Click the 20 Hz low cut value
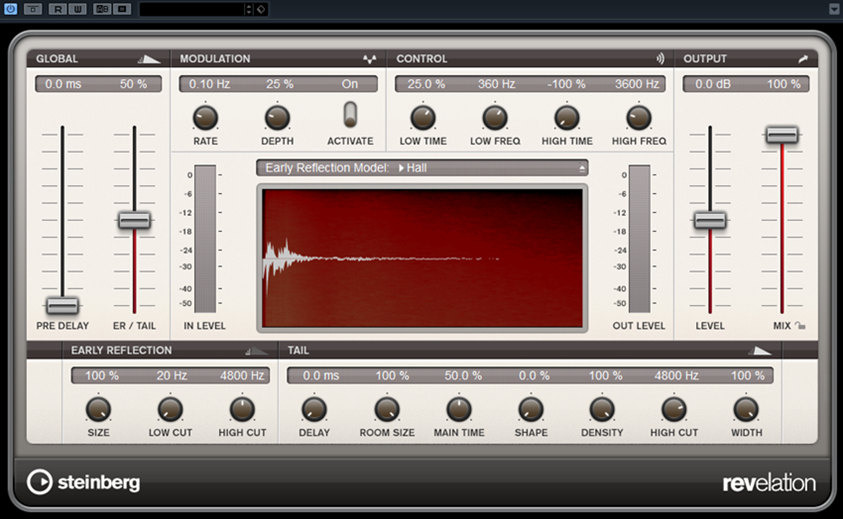This screenshot has height=519, width=843. tap(172, 375)
